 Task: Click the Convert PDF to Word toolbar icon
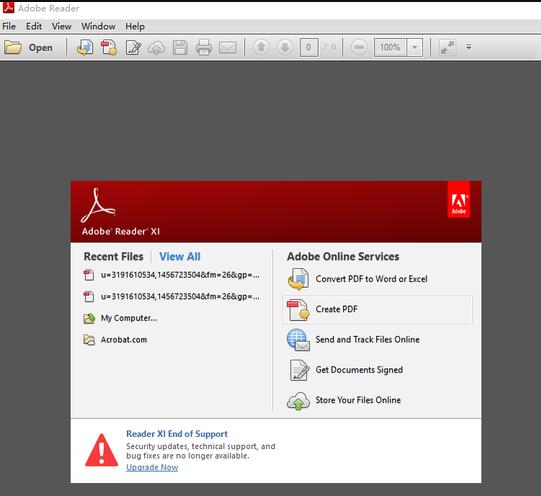85,47
